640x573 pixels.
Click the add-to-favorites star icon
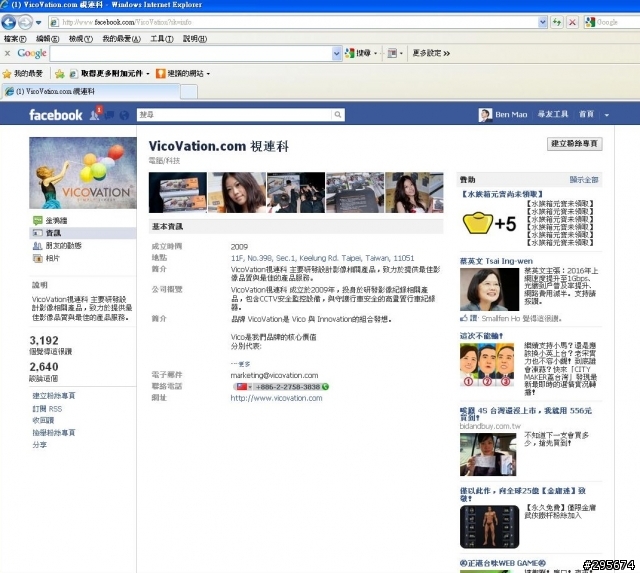[60, 73]
